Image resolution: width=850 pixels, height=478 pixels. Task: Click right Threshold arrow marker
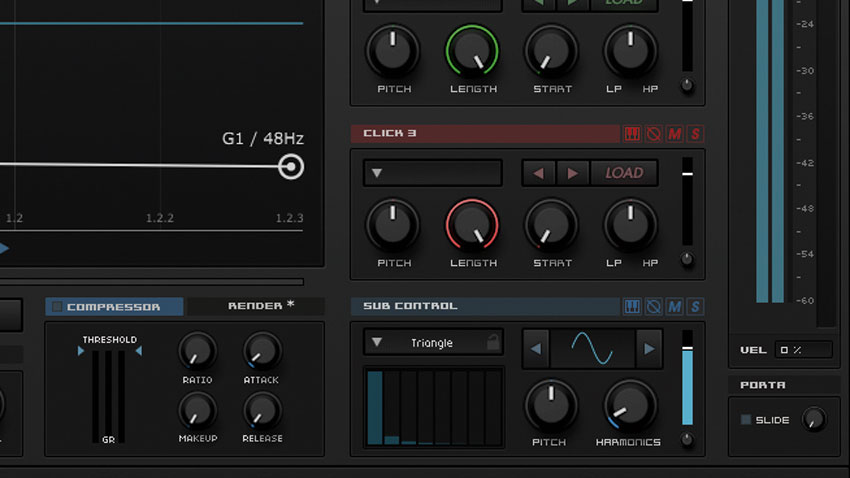click(x=139, y=351)
